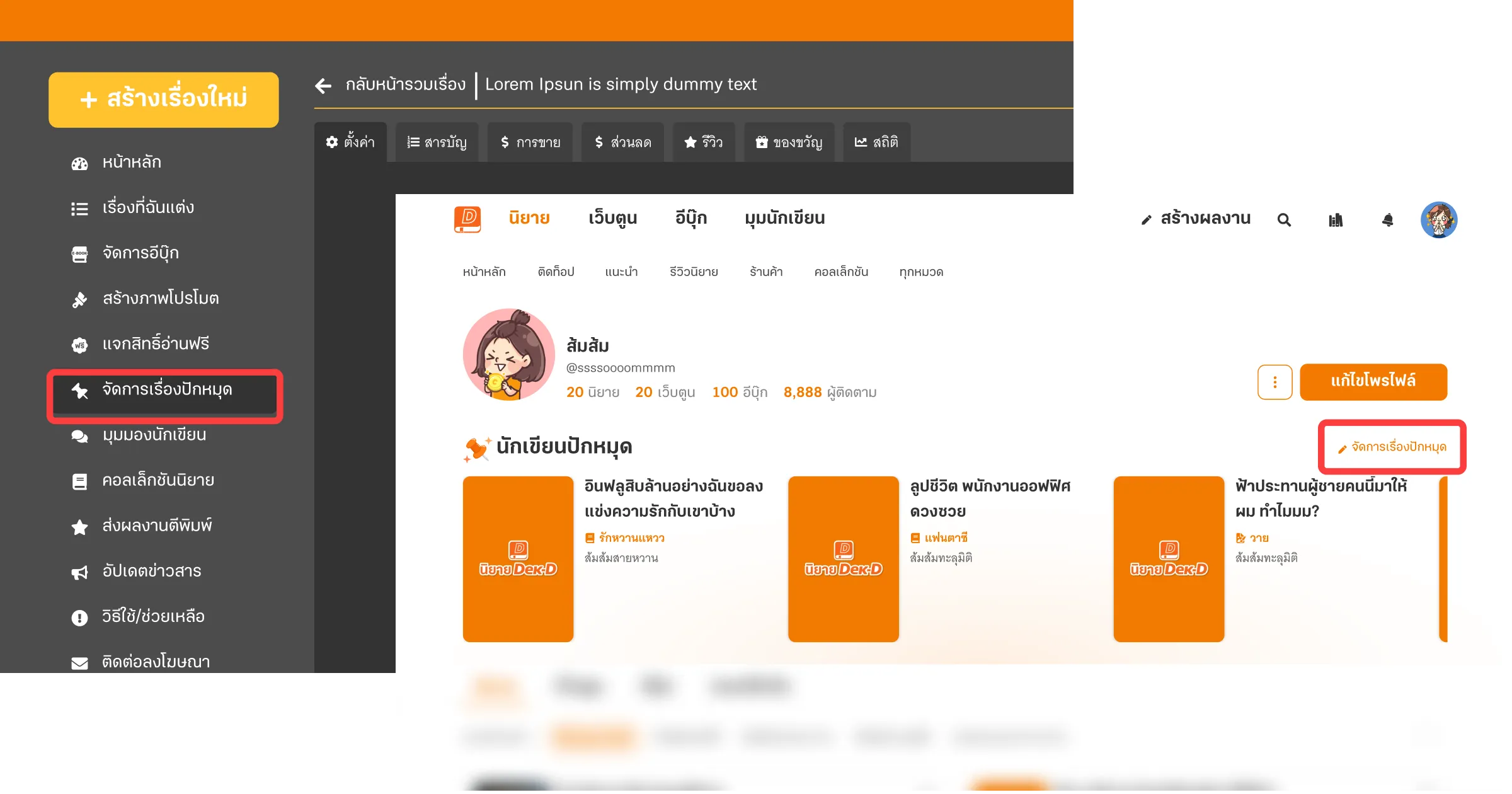1512x794 pixels.
Task: Open หน้าหลัก in the dark sidebar
Action: 132,163
